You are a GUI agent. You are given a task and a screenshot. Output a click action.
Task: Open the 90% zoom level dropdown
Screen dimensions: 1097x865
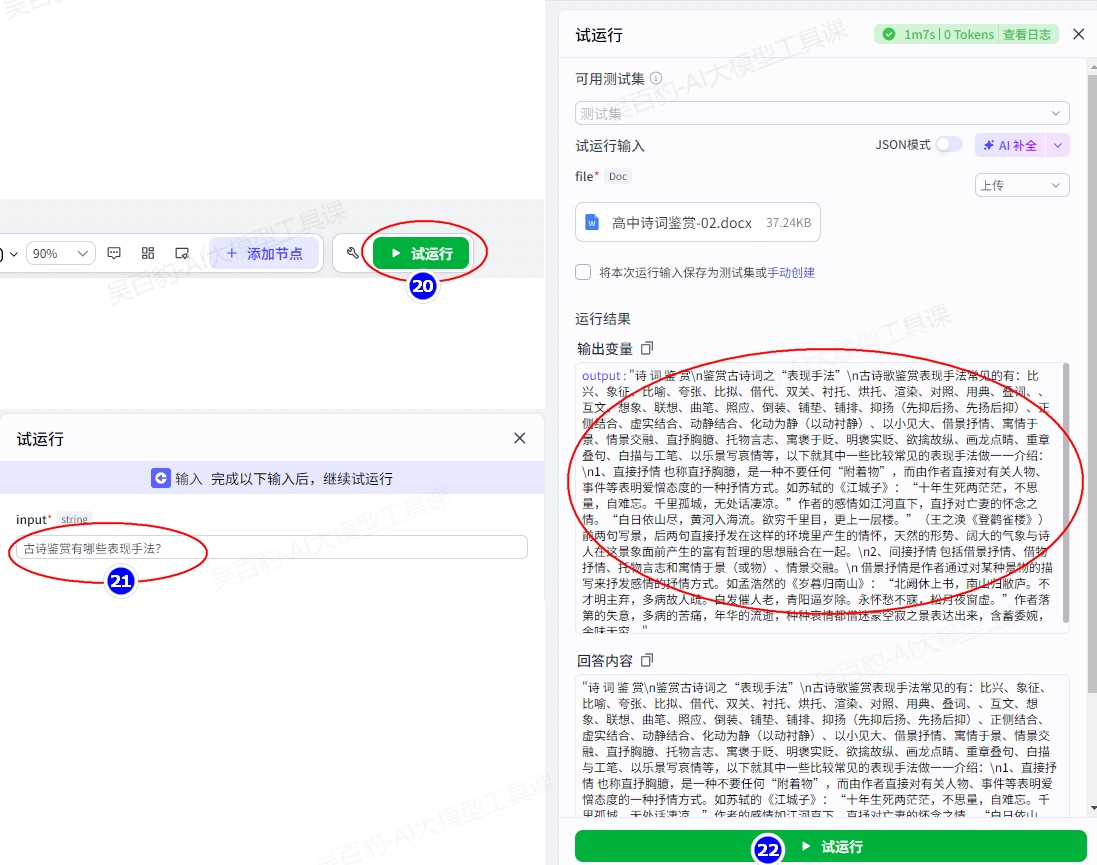60,253
